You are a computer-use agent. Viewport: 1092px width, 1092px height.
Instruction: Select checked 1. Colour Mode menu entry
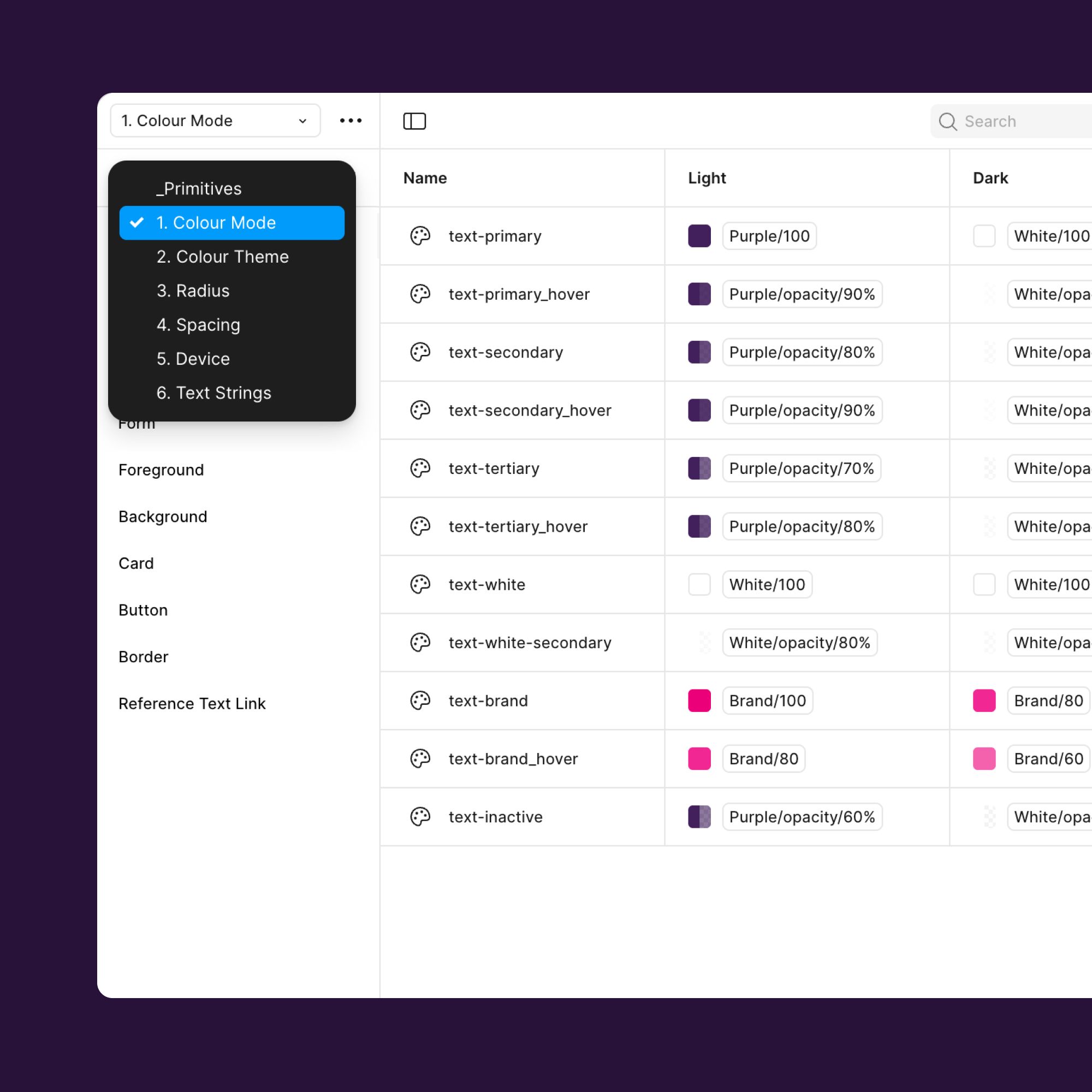tap(232, 223)
